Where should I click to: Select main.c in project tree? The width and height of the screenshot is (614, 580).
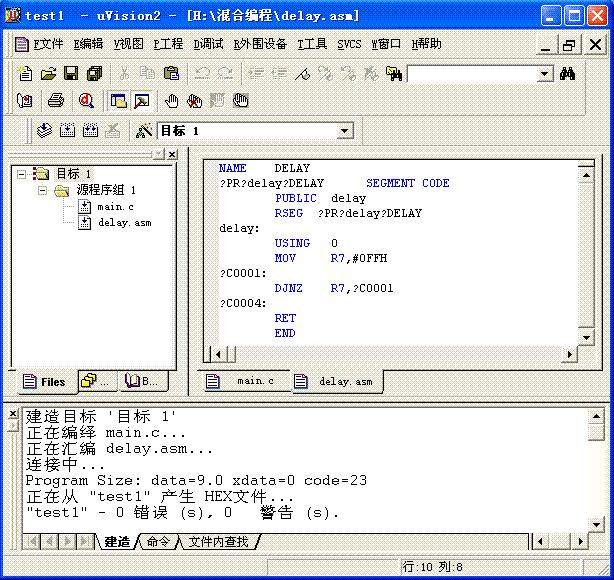pos(115,207)
